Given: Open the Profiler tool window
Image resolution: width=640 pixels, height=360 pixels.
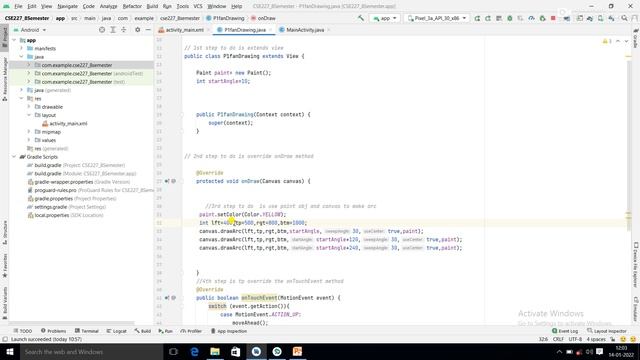Looking at the screenshot, I should coord(191,331).
